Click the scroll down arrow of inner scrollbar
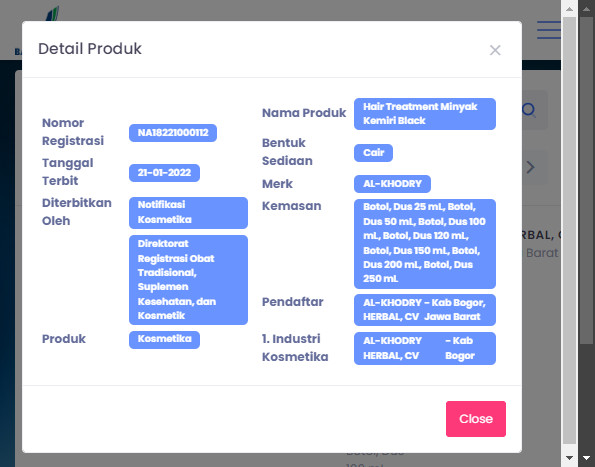 pos(569,458)
